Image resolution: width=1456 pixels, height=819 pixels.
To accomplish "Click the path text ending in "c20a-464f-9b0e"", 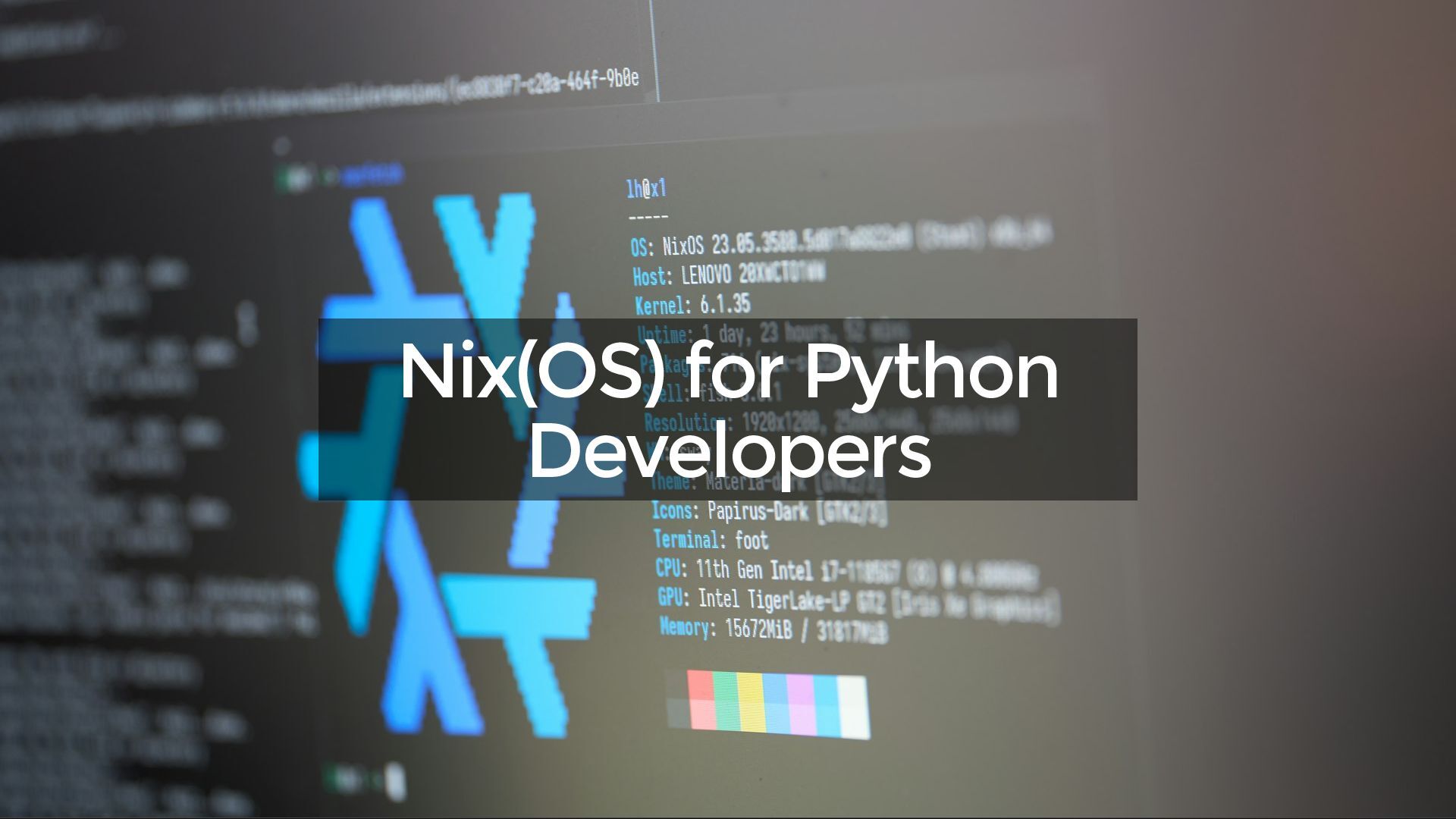I will tap(318, 102).
